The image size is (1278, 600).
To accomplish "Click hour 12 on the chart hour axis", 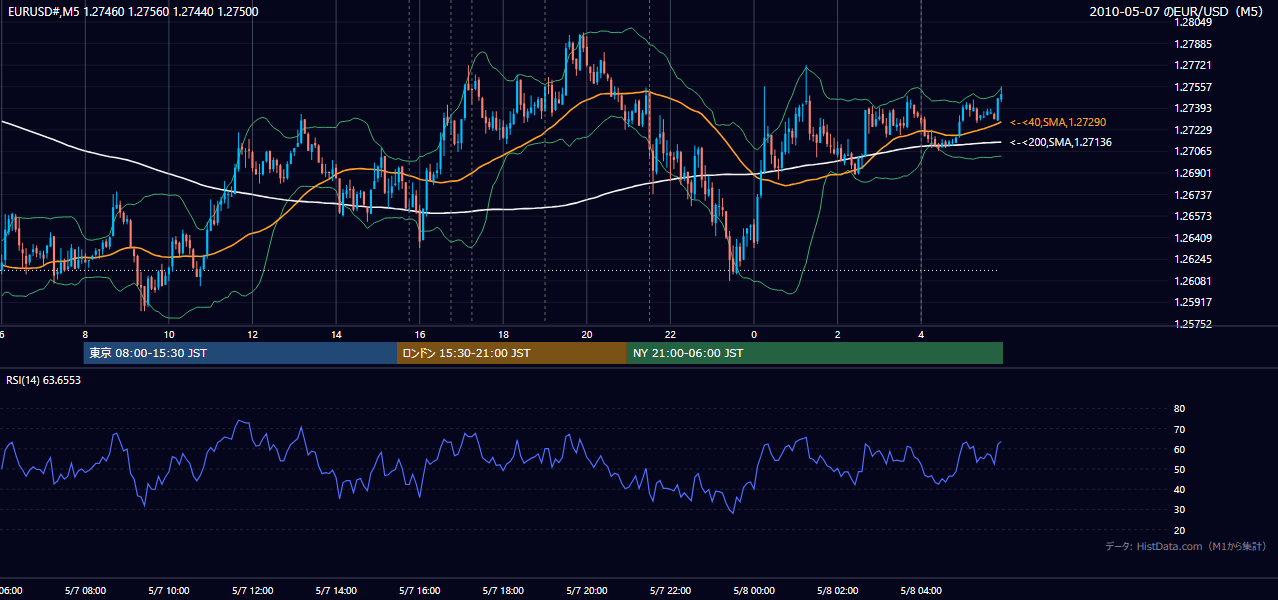I will (252, 334).
